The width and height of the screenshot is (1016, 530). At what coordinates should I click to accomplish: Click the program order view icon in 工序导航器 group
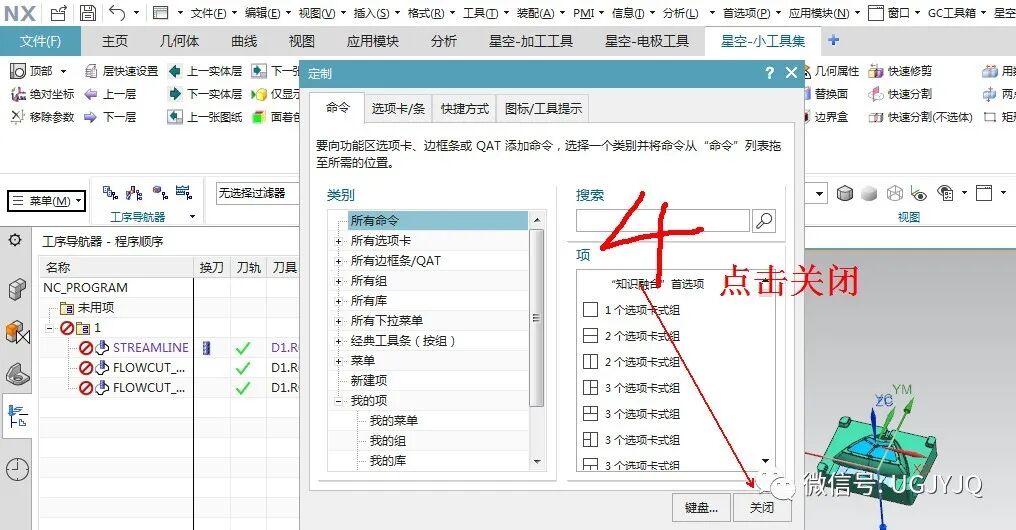tap(110, 192)
